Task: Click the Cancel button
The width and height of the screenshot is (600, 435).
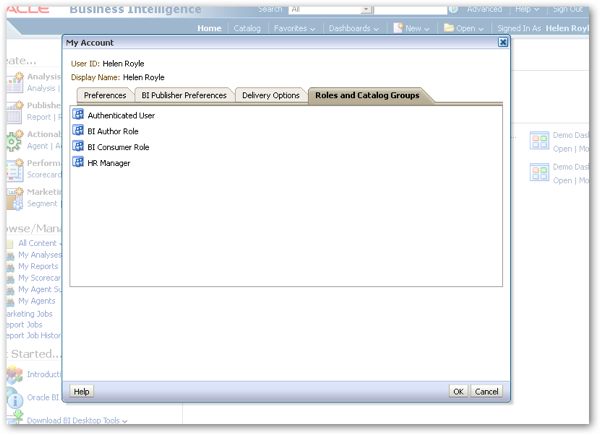Action: pyautogui.click(x=486, y=391)
